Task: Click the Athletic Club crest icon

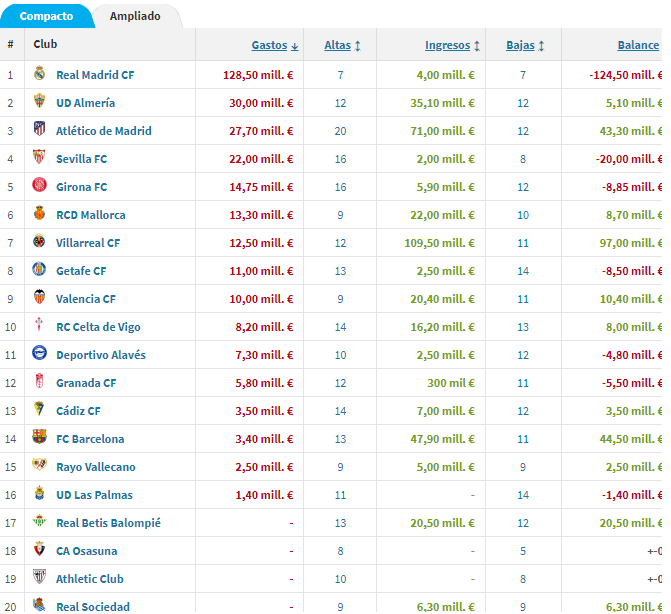Action: coord(39,577)
